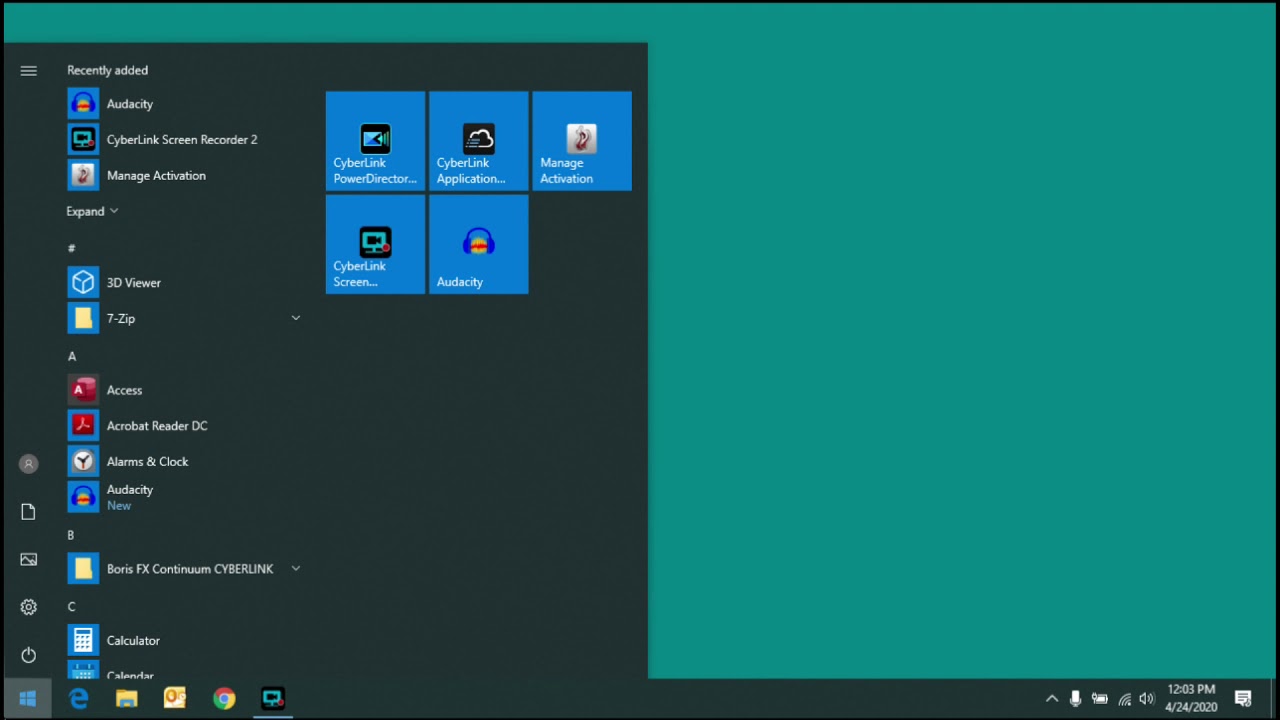Open Google Chrome from taskbar

(224, 699)
